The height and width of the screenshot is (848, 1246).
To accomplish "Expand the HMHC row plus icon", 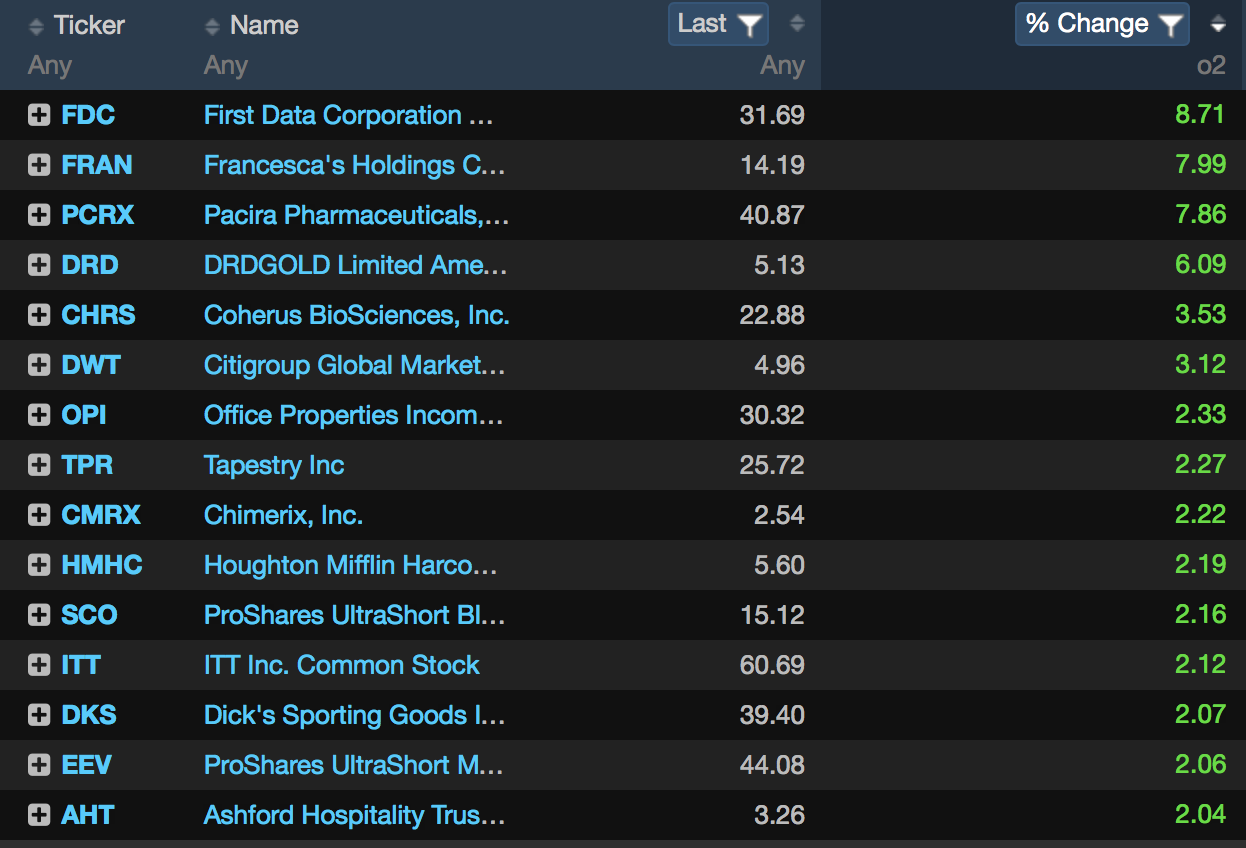I will 39,565.
